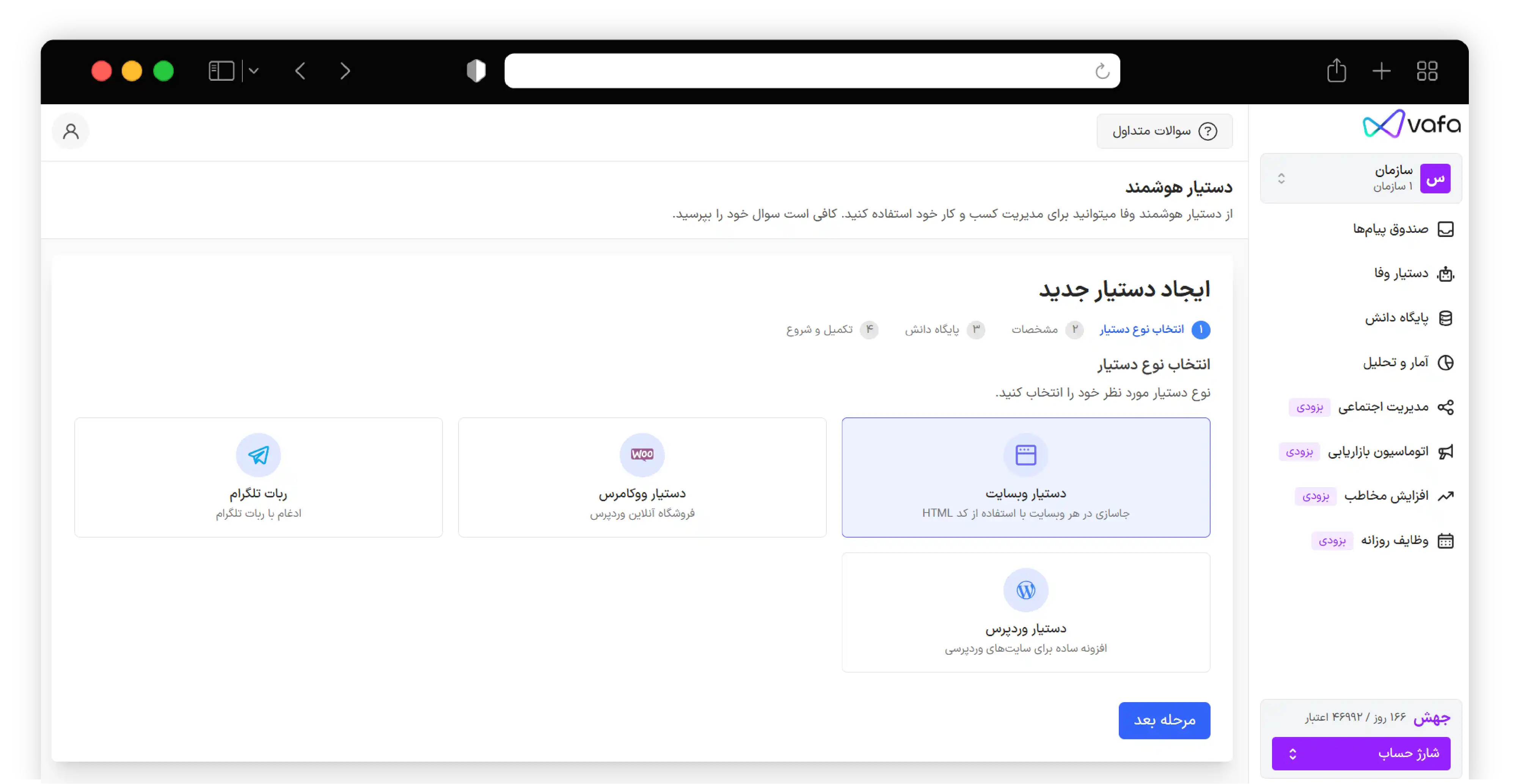
Task: Click the browser address bar
Action: (812, 71)
